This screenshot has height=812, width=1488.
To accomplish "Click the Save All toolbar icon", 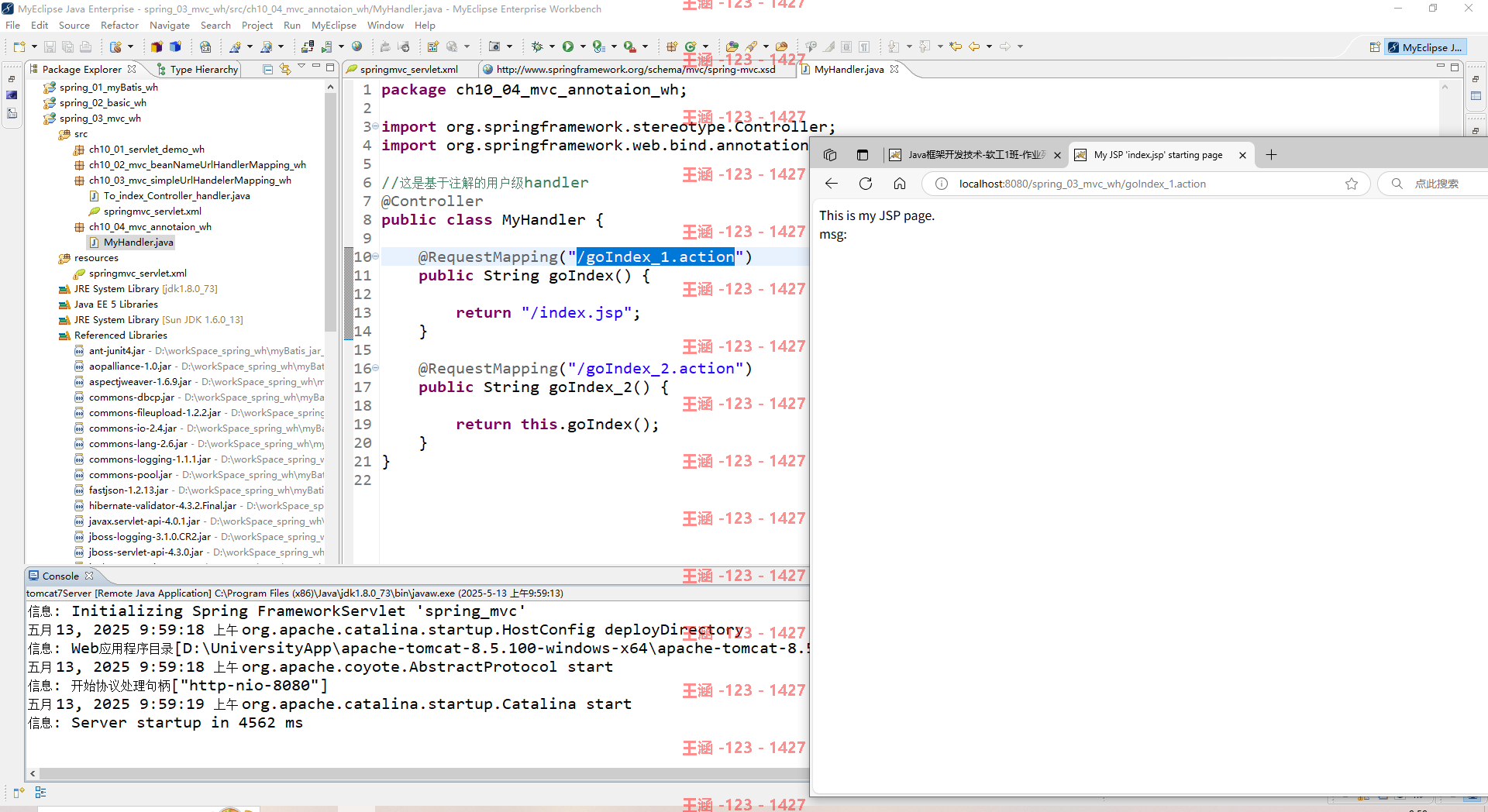I will pos(68,46).
